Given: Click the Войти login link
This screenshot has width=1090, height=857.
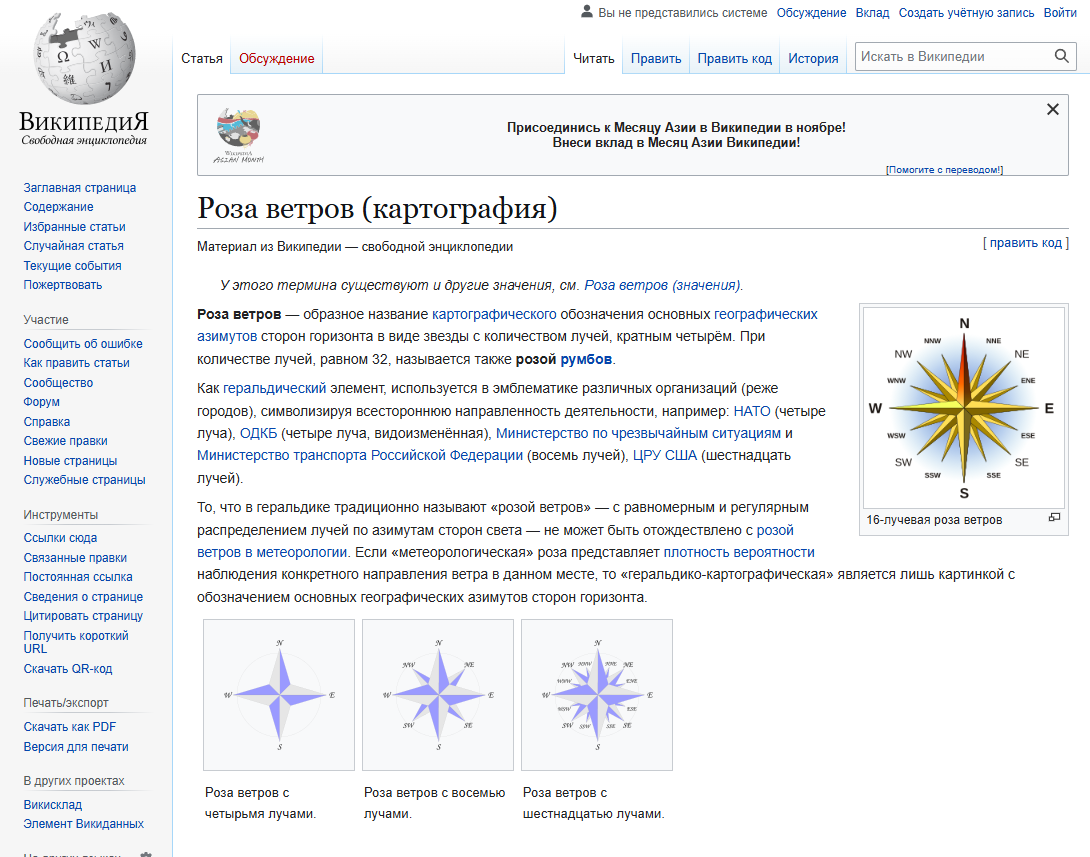Looking at the screenshot, I should pos(1059,13).
